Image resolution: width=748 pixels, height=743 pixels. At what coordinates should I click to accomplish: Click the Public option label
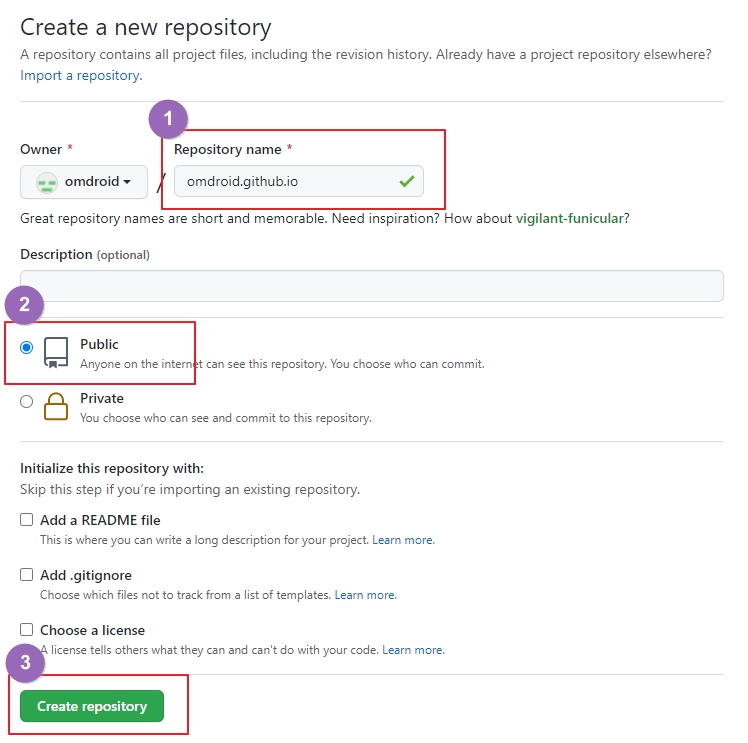click(99, 344)
